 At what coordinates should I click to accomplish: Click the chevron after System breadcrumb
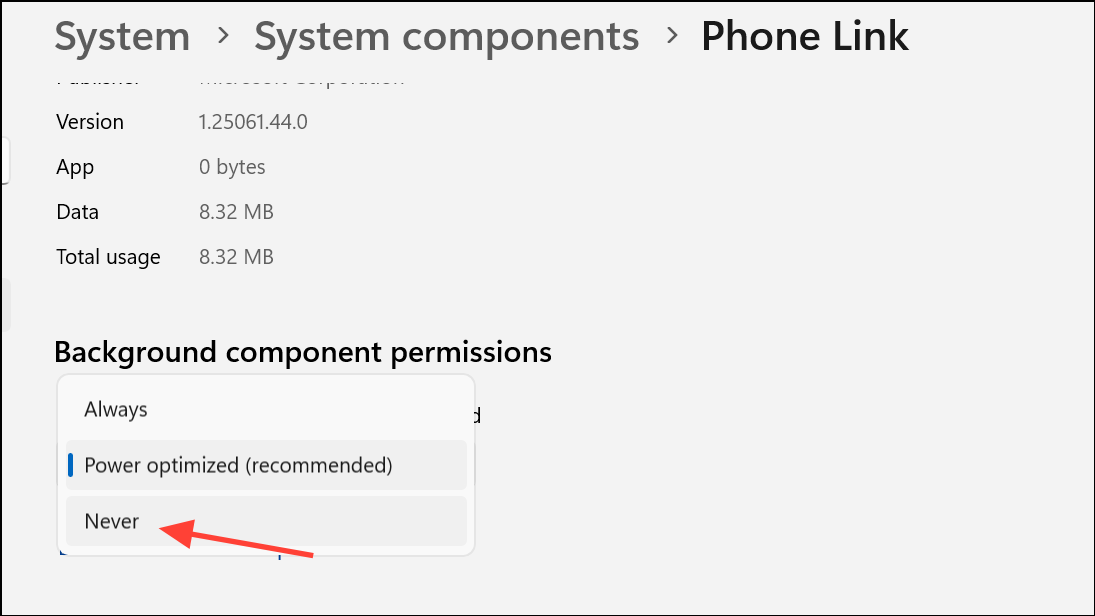coord(223,35)
